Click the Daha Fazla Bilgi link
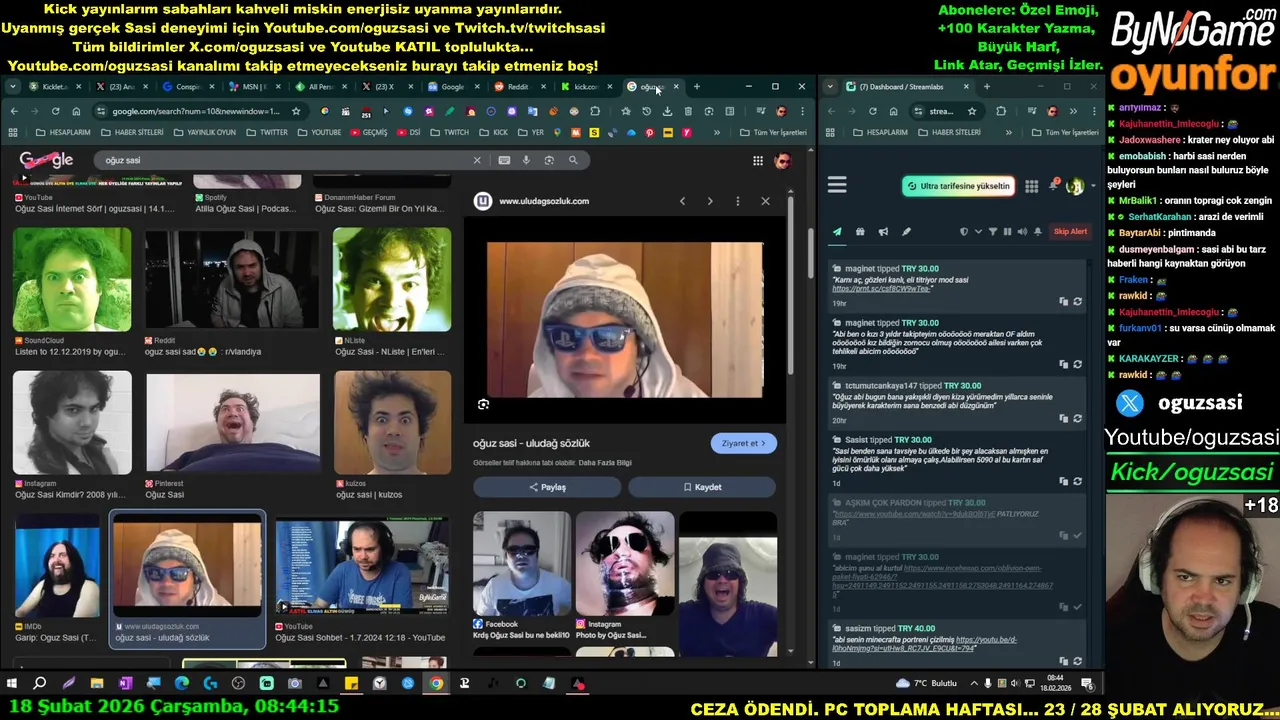The height and width of the screenshot is (720, 1280). 605,463
